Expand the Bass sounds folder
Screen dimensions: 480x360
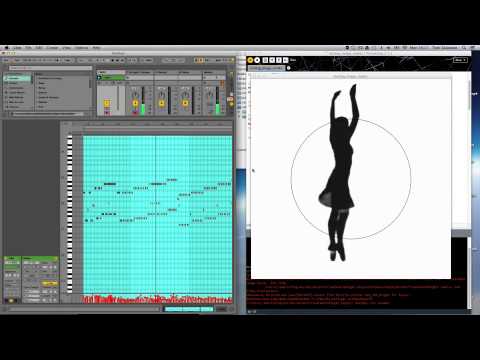pos(41,83)
